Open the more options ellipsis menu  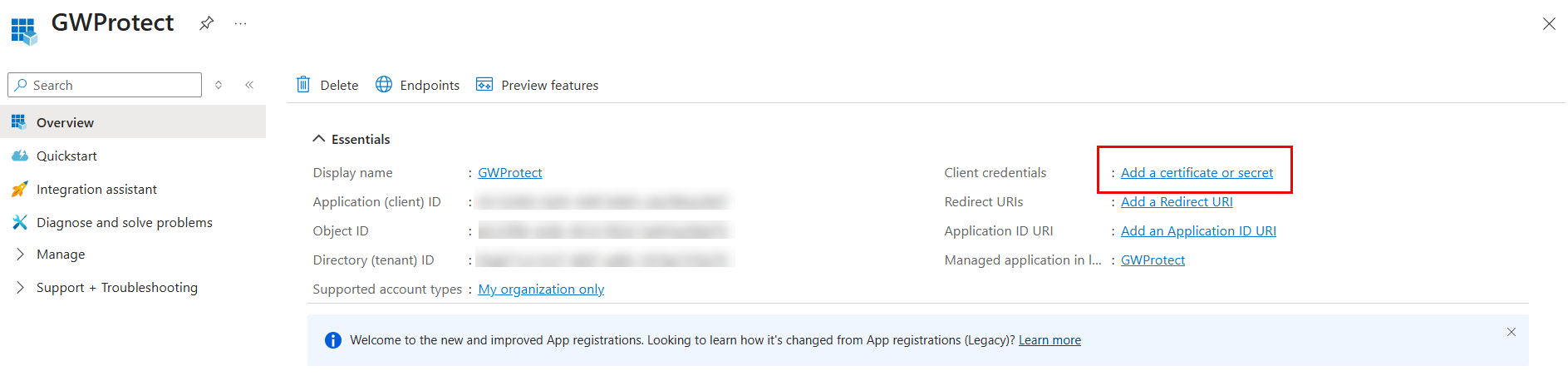coord(240,23)
